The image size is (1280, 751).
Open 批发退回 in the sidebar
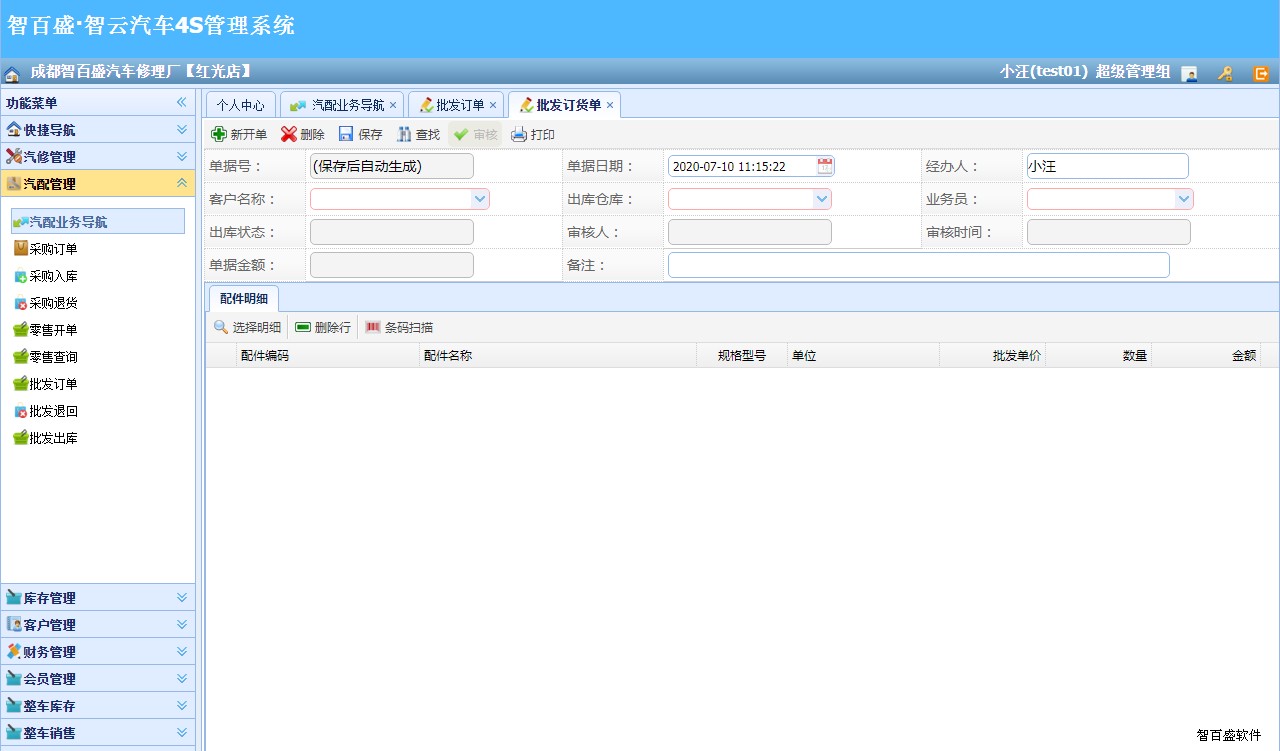coord(45,411)
